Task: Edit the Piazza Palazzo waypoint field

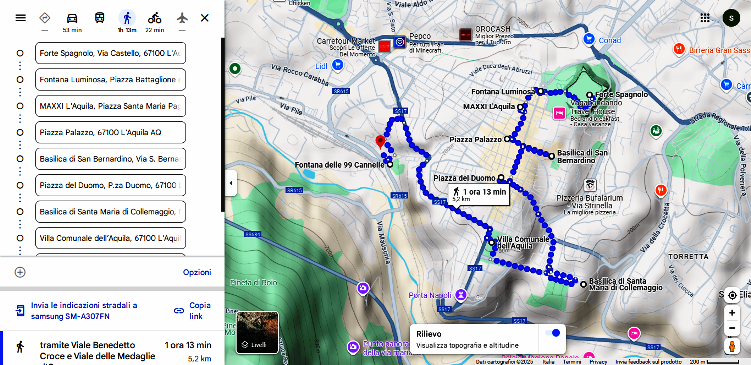Action: point(110,132)
